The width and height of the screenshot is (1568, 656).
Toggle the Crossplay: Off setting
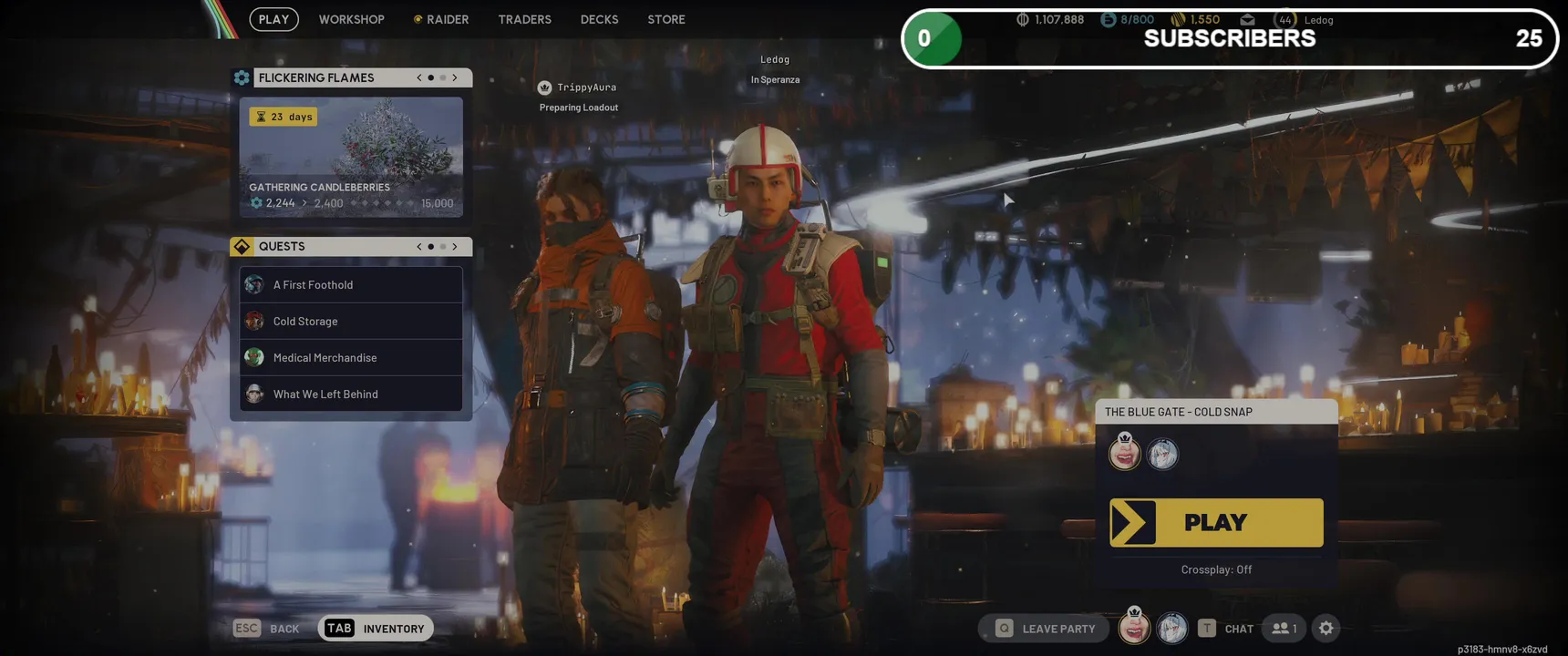[1216, 569]
